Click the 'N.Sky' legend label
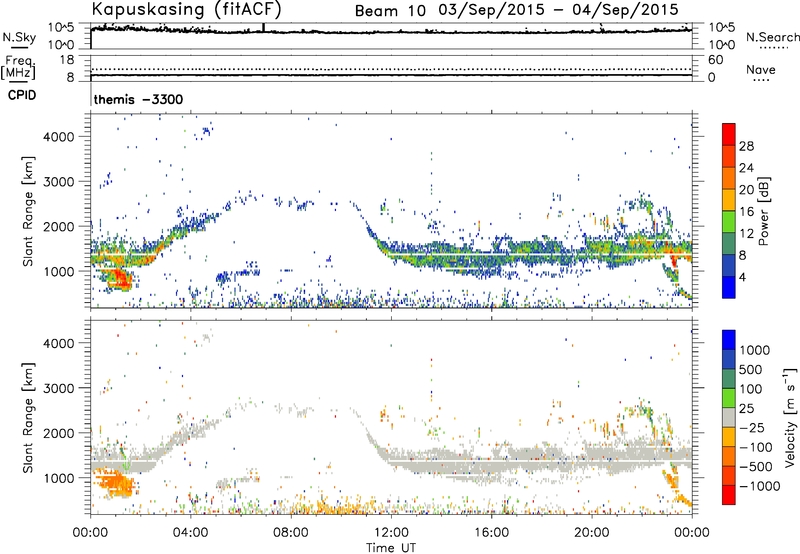Image resolution: width=800 pixels, height=554 pixels. [x=19, y=37]
